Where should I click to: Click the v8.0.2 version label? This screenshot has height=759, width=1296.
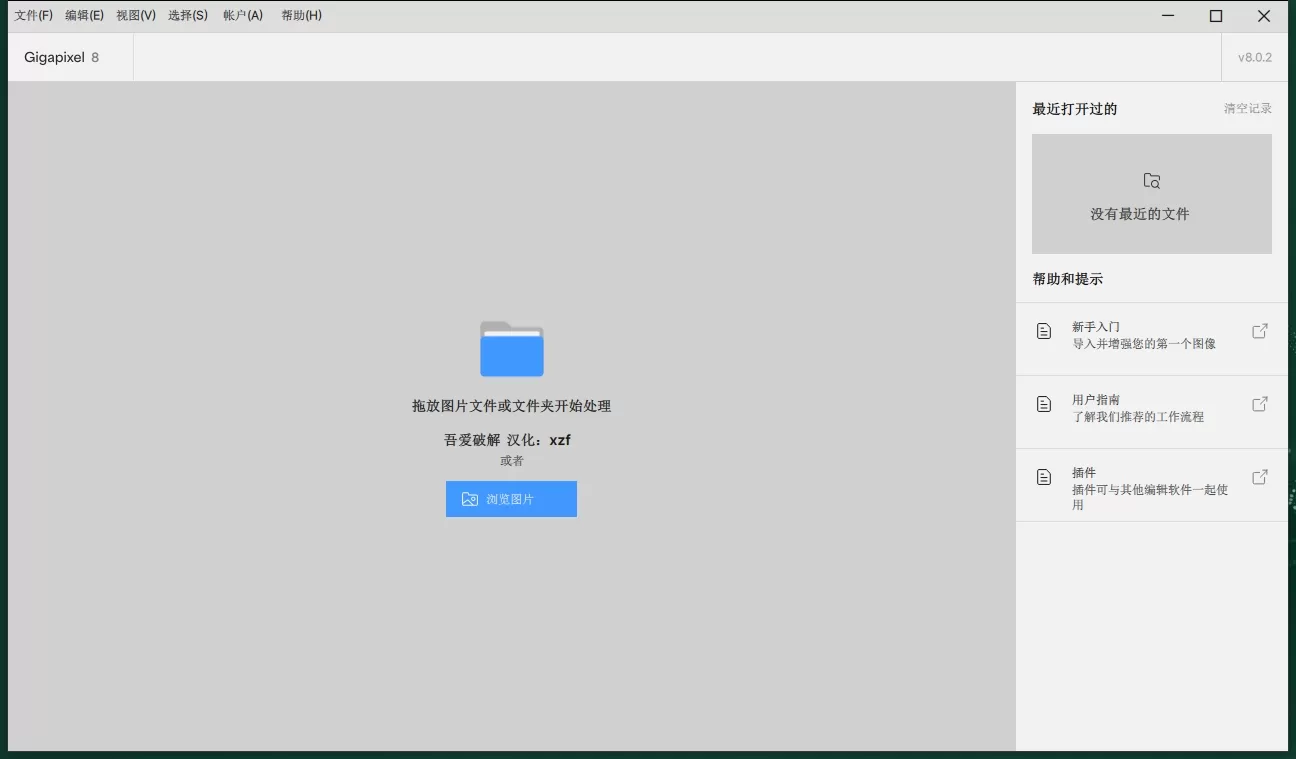pos(1254,57)
